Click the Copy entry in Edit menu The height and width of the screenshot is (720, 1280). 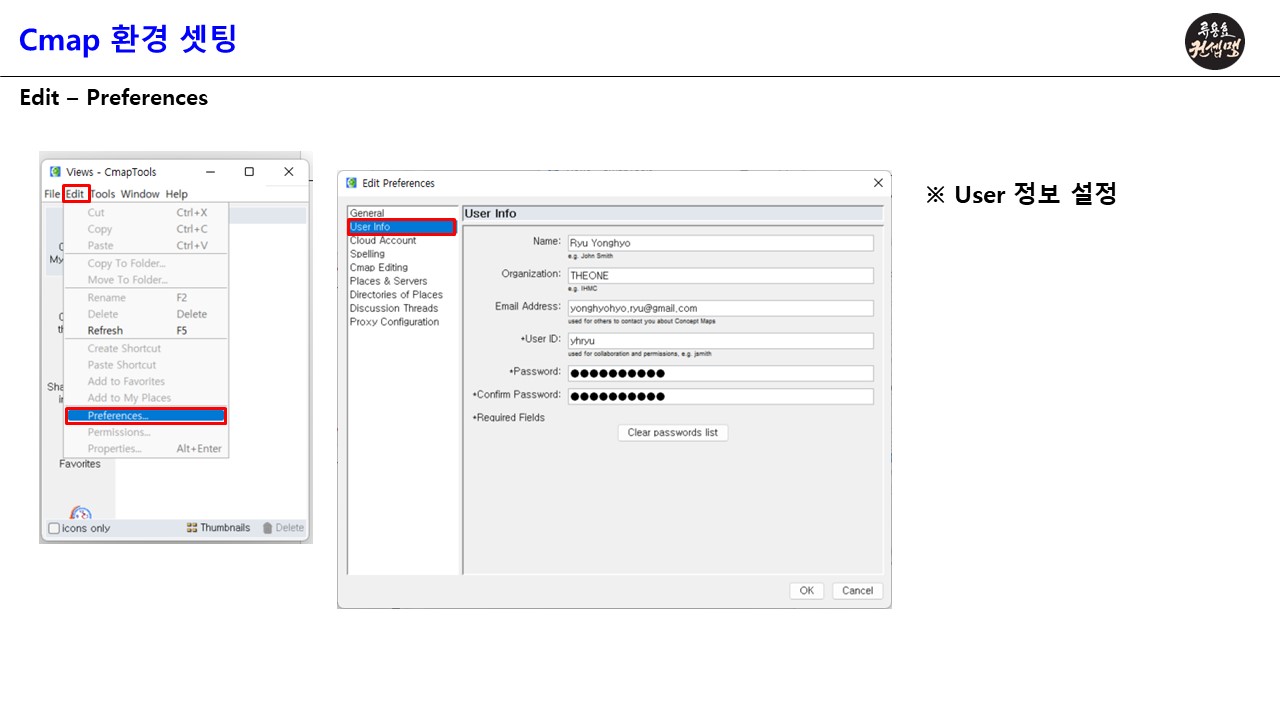146,229
